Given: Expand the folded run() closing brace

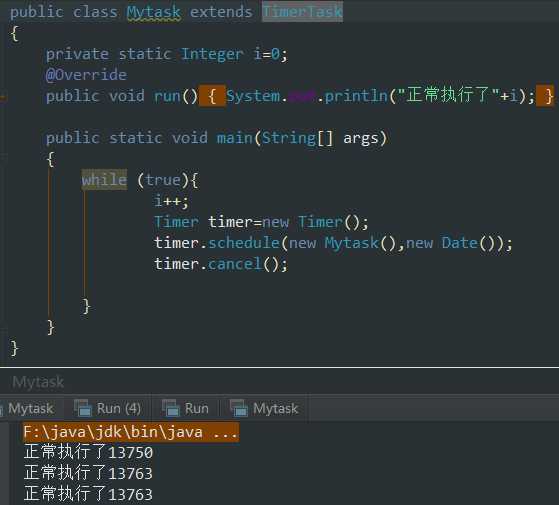Looking at the screenshot, I should (x=545, y=96).
